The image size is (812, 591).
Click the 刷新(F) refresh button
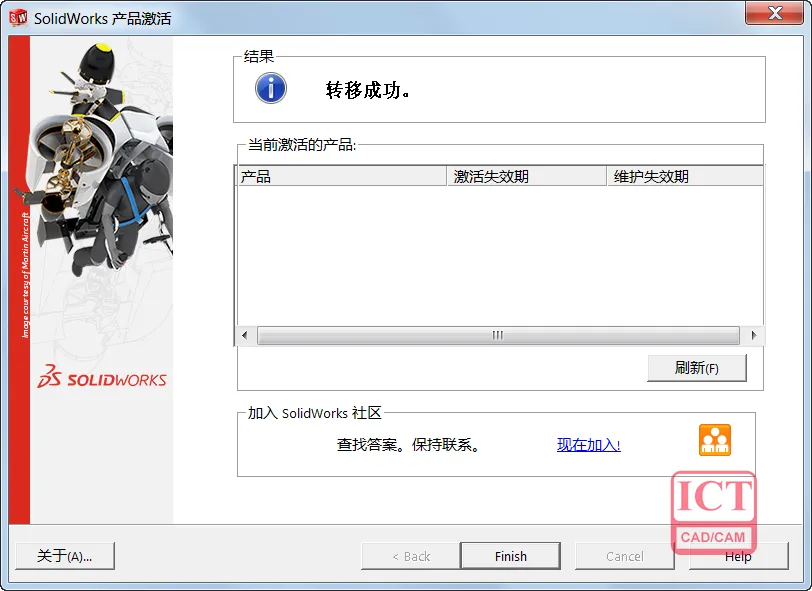click(697, 368)
